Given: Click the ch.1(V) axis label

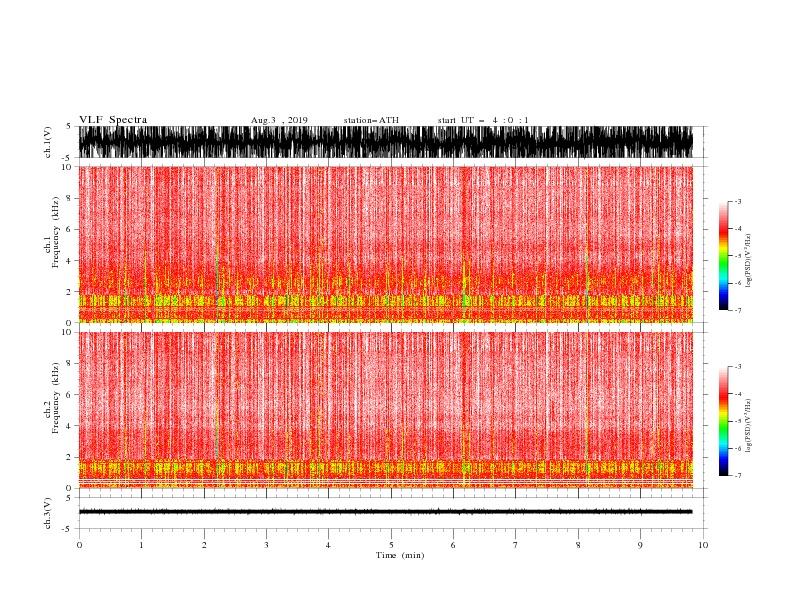Looking at the screenshot, I should [47, 142].
